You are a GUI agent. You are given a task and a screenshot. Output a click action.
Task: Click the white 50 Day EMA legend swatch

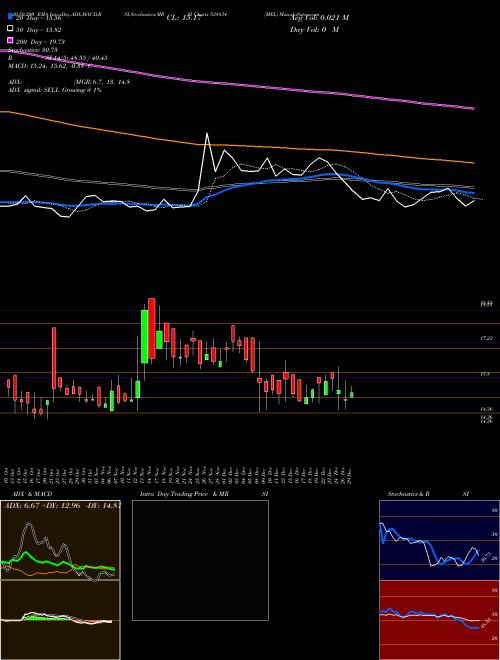(x=10, y=29)
